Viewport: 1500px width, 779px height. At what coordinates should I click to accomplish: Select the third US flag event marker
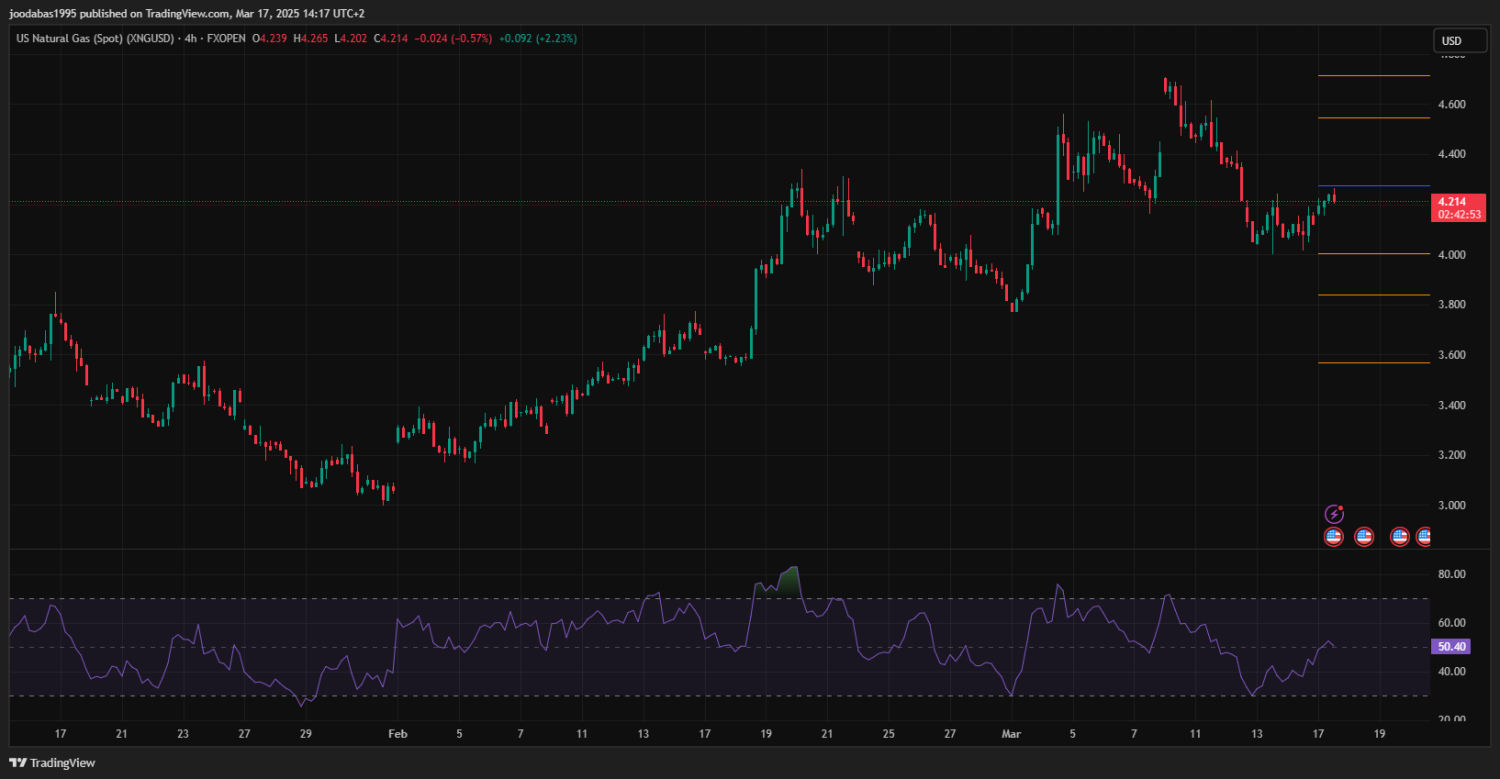1399,537
